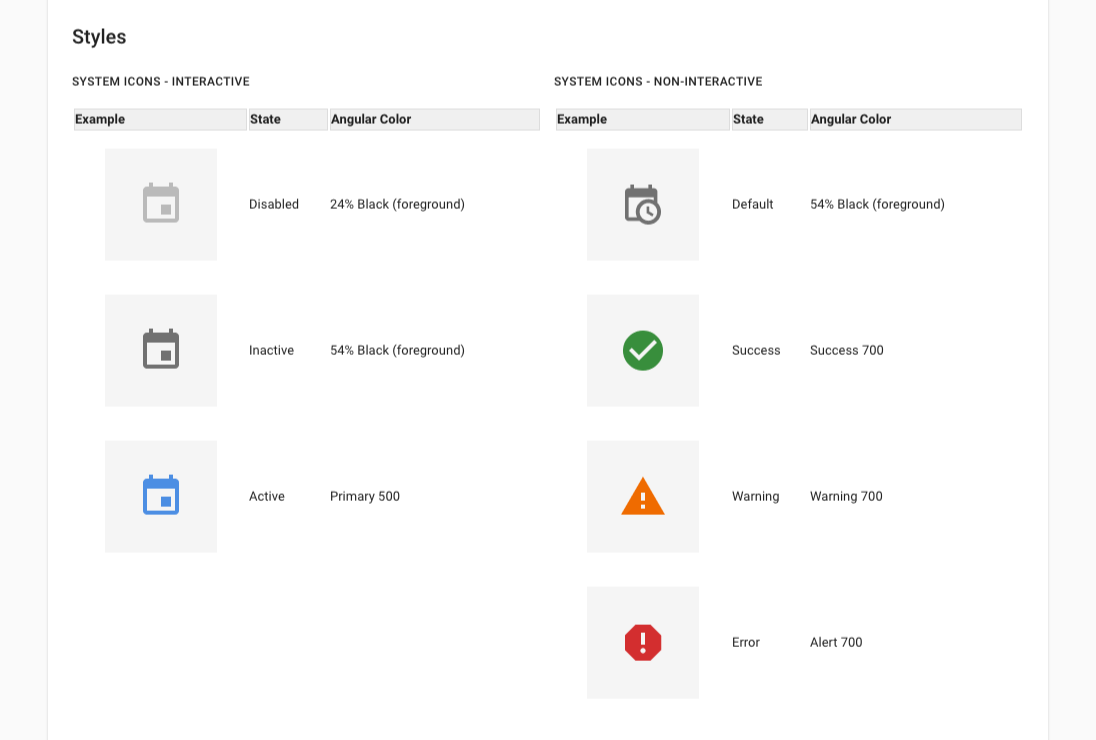Click the Alert 700 color label
The height and width of the screenshot is (740, 1096).
coord(836,642)
